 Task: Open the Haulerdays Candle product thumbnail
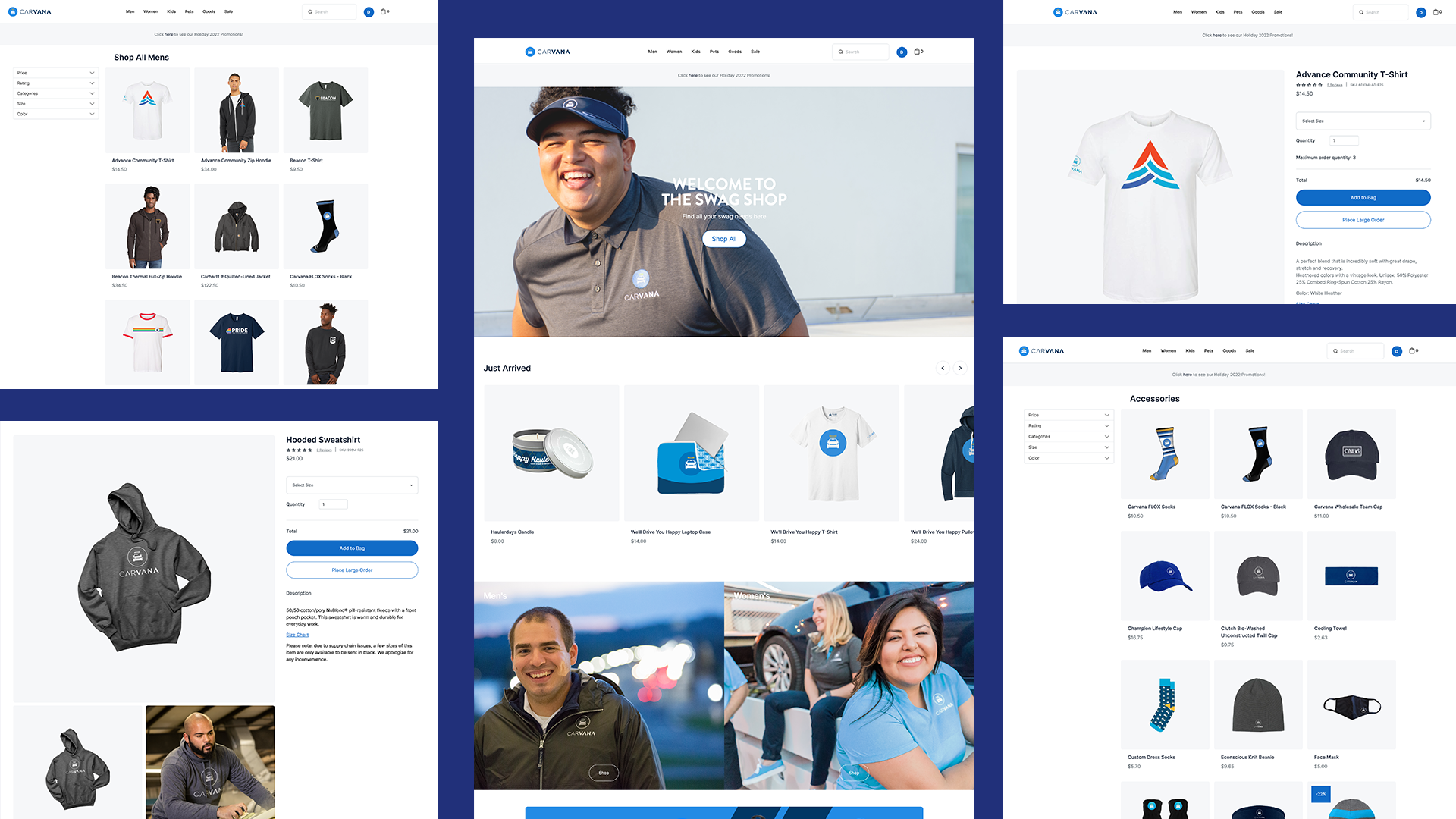coord(551,453)
